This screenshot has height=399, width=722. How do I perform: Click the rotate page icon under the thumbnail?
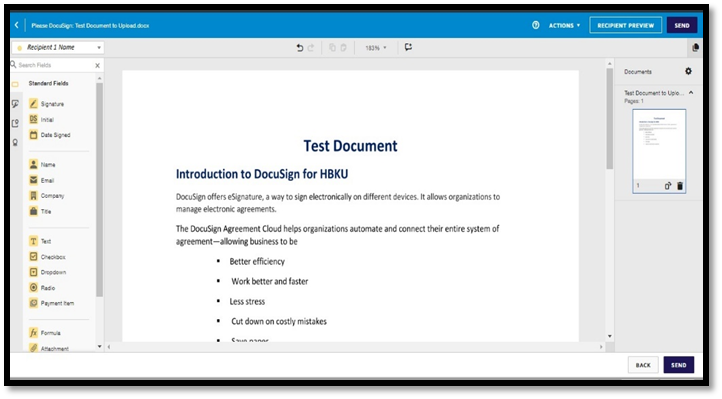[668, 186]
